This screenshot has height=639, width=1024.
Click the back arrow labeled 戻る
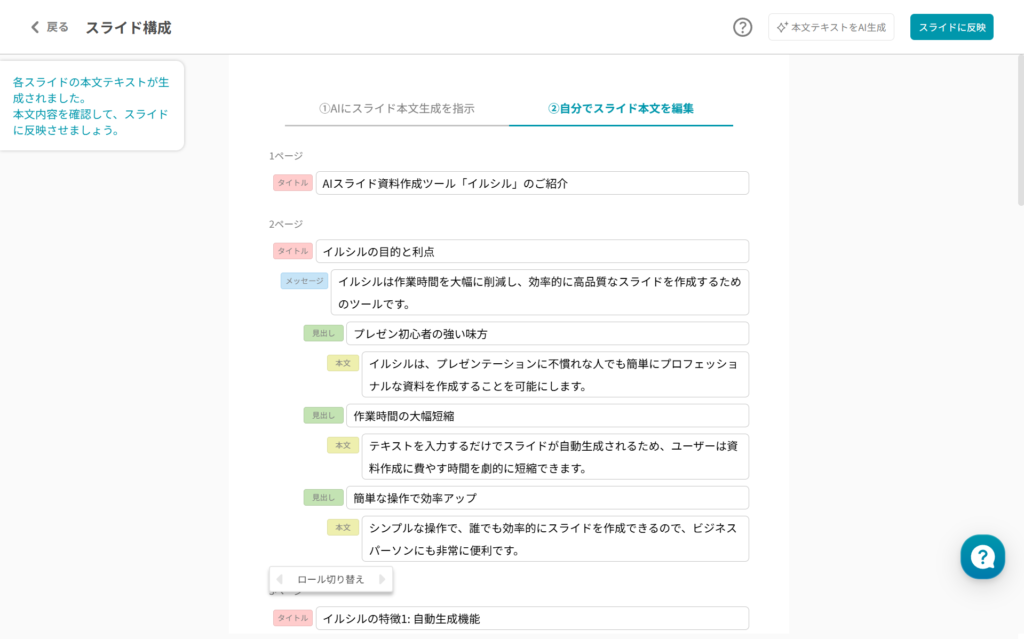coord(50,27)
